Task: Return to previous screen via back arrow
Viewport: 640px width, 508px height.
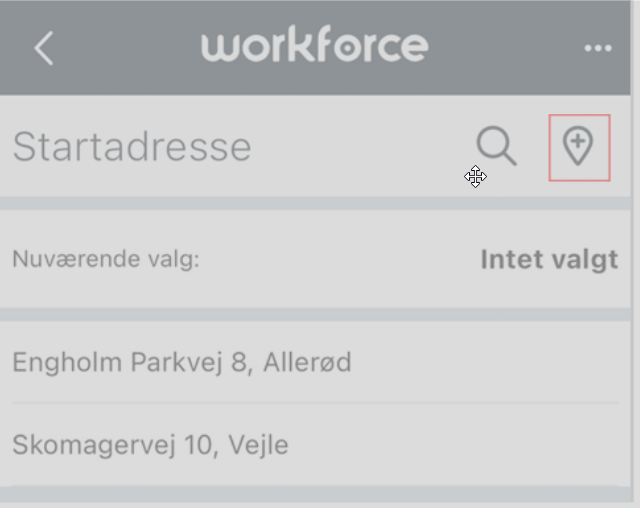Action: click(x=44, y=48)
